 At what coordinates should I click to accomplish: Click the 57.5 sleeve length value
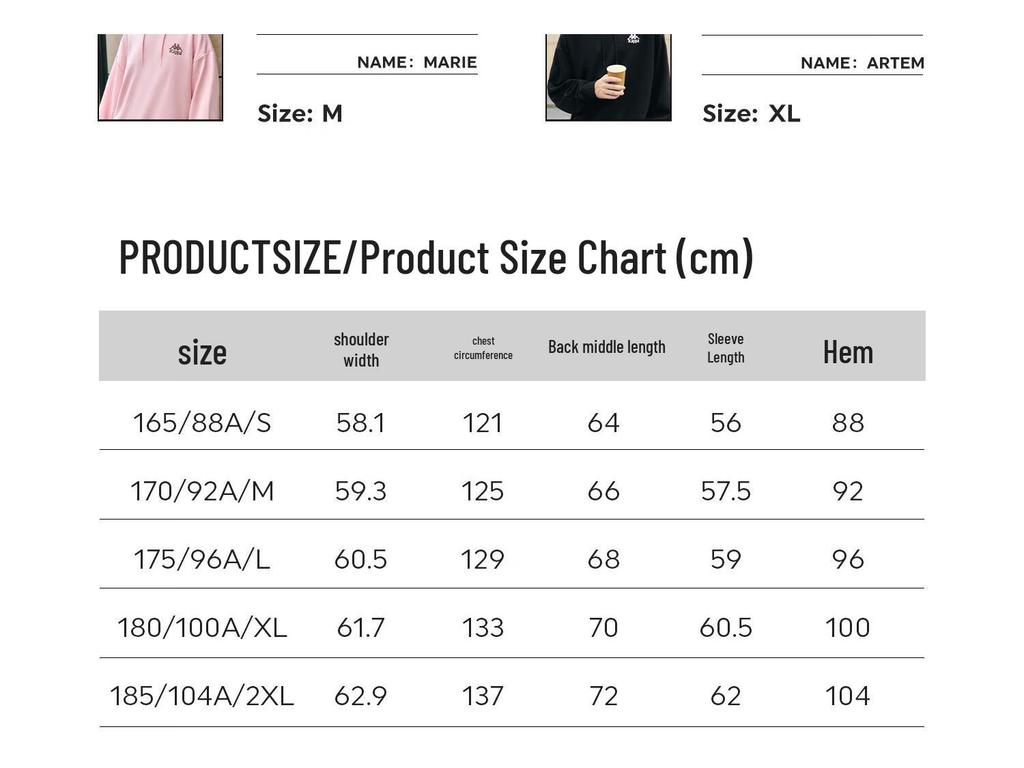click(726, 491)
